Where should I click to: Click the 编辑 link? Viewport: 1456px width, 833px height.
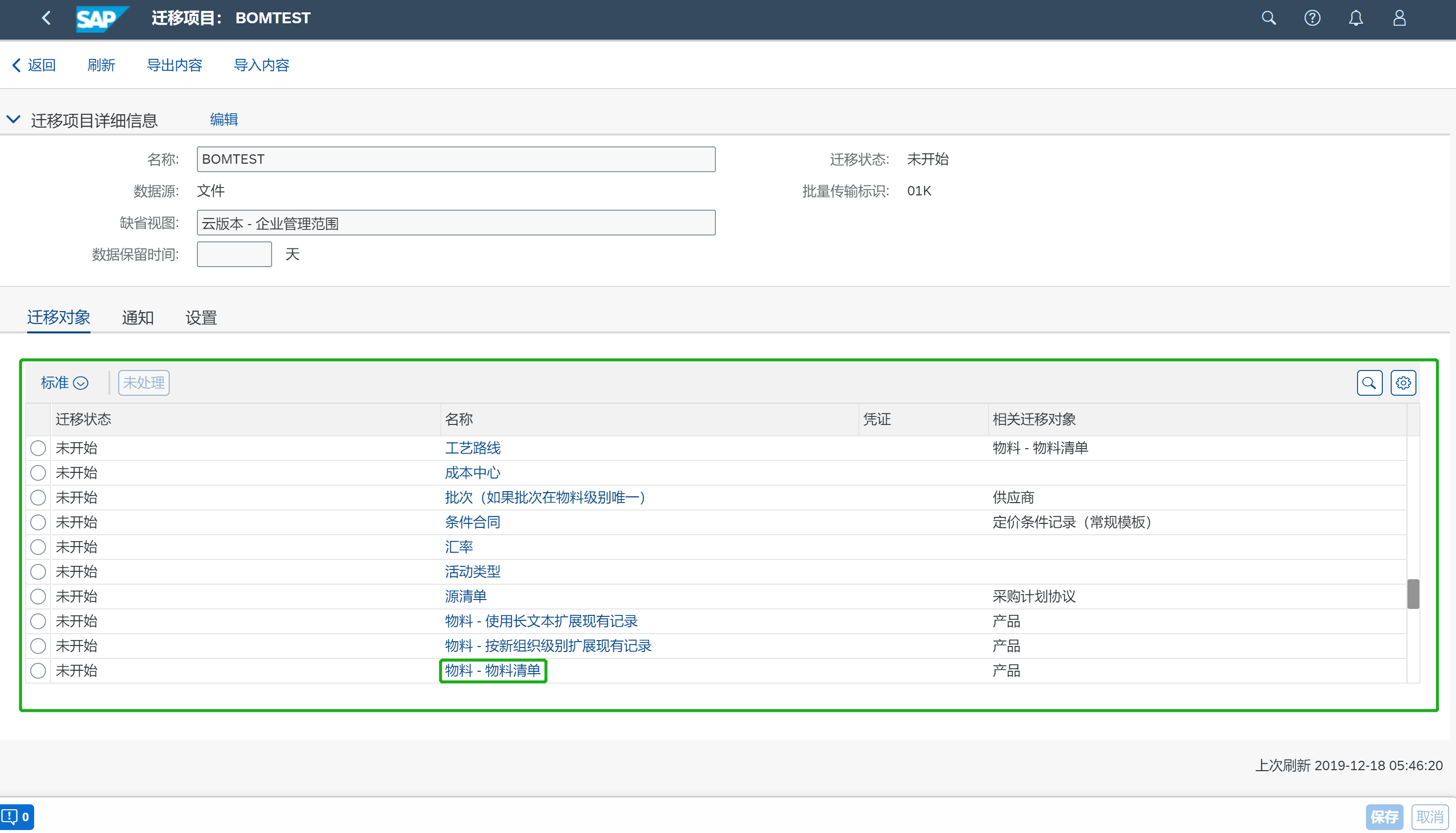point(224,120)
